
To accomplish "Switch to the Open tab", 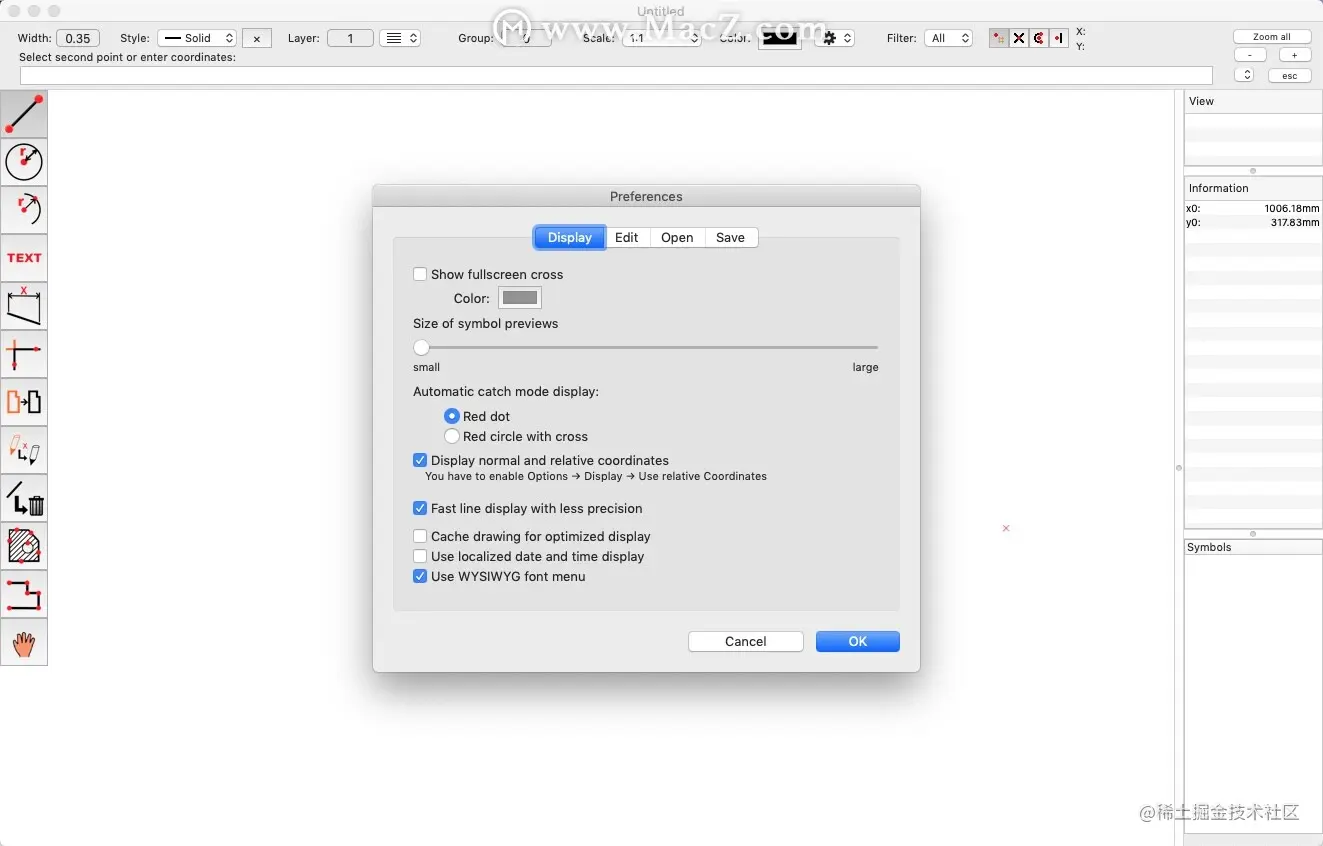I will tap(677, 237).
